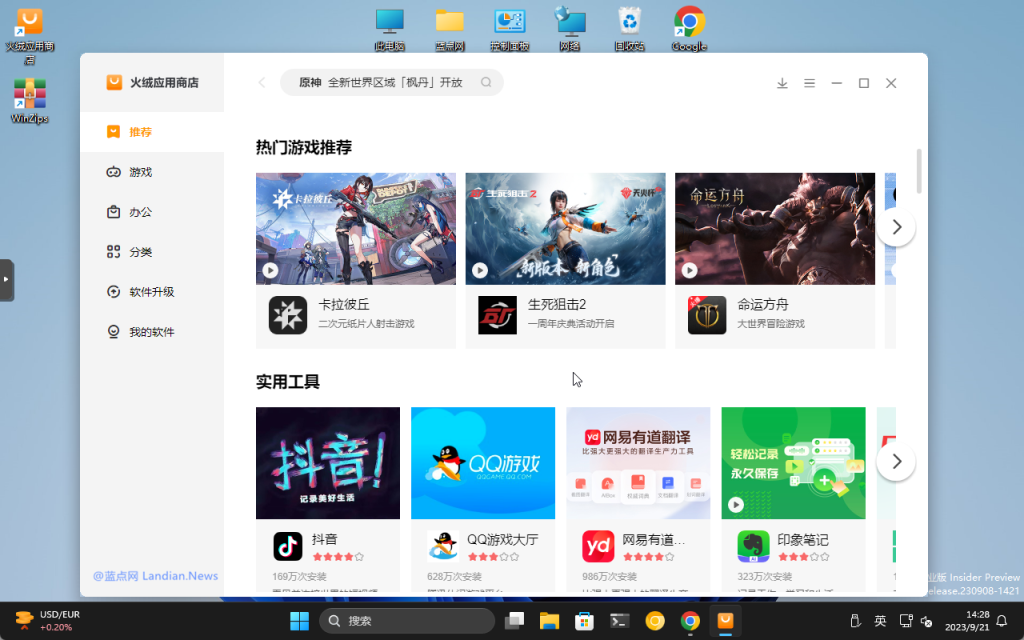Open the 卡拉彼丘 game banner
Viewport: 1024px width, 640px height.
pos(356,229)
